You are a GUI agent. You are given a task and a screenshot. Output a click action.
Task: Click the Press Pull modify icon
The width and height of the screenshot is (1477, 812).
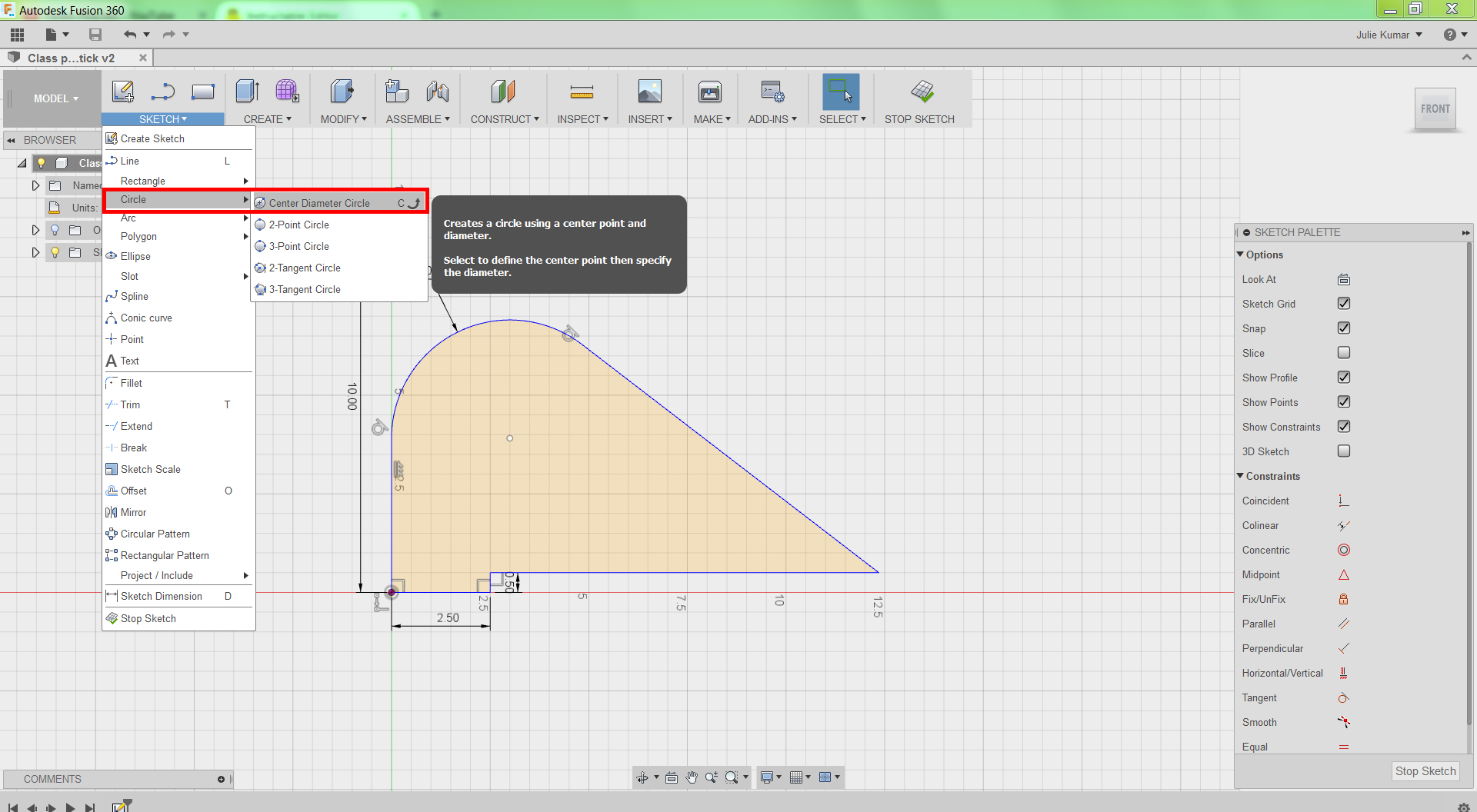tap(342, 92)
